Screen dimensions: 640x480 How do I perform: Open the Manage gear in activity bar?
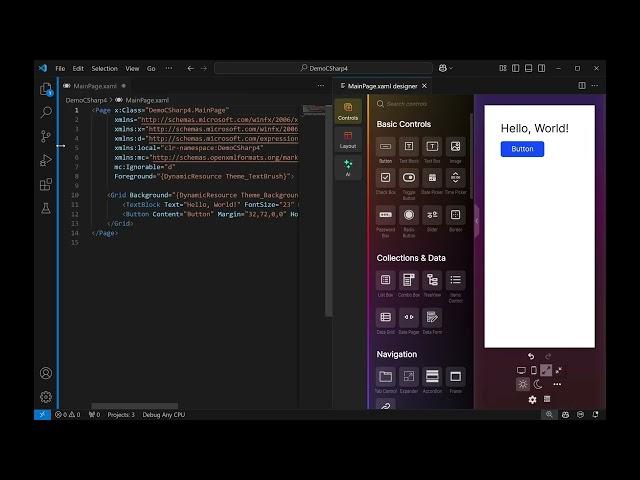pos(46,397)
